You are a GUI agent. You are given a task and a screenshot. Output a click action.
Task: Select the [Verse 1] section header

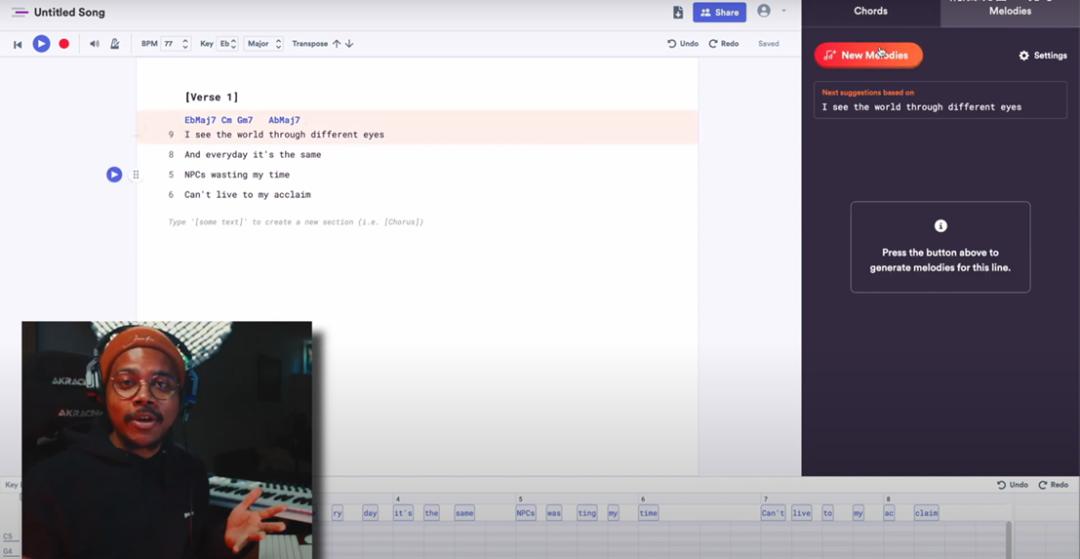(211, 97)
